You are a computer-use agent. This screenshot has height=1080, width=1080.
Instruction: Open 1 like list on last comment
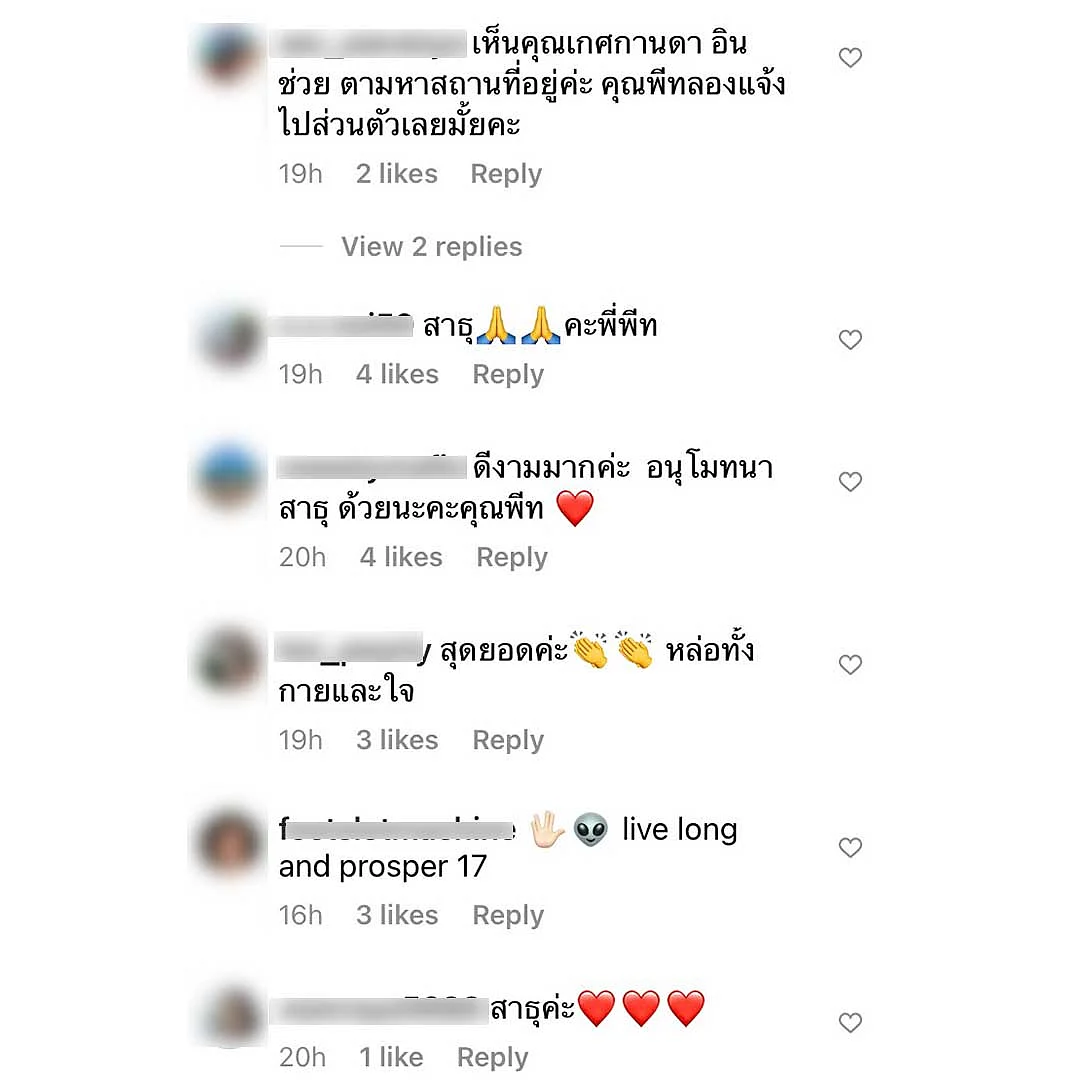(x=391, y=1057)
